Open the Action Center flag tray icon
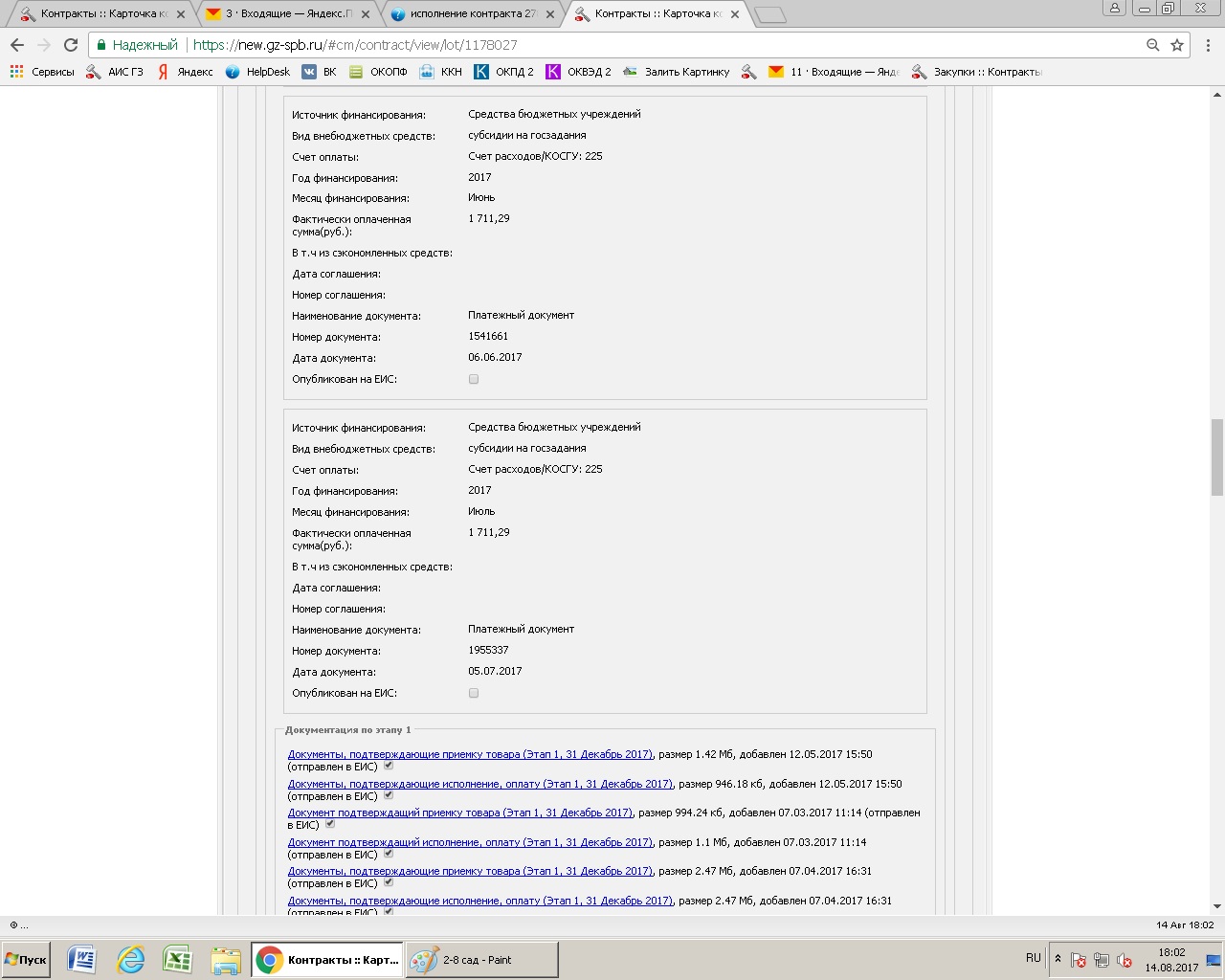The height and width of the screenshot is (980, 1225). coord(1079,960)
